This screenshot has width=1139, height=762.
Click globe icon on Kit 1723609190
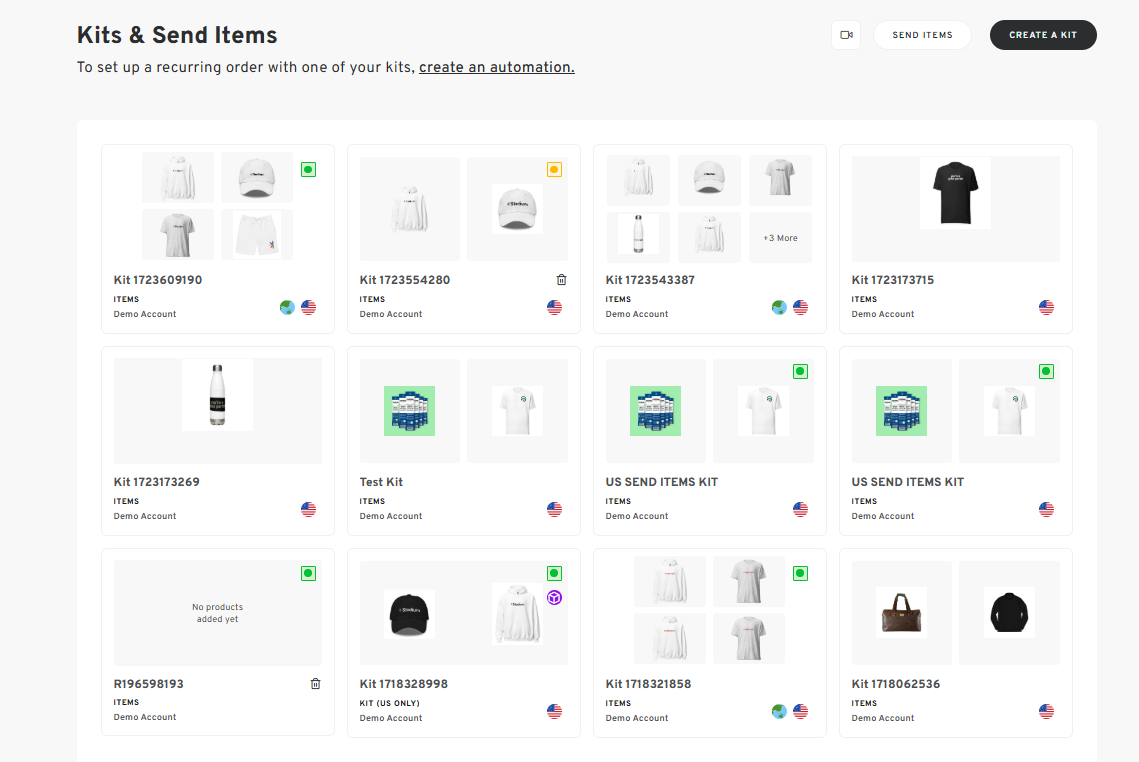coord(288,308)
